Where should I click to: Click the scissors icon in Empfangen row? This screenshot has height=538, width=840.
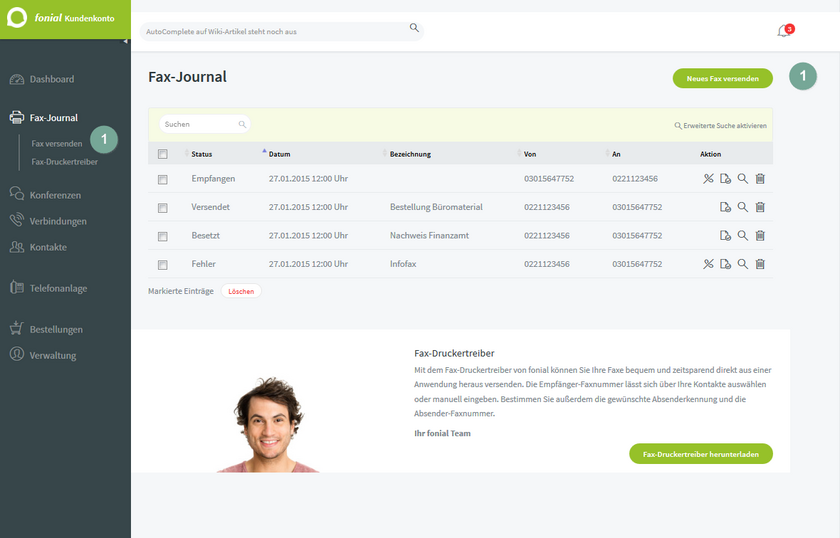click(708, 178)
